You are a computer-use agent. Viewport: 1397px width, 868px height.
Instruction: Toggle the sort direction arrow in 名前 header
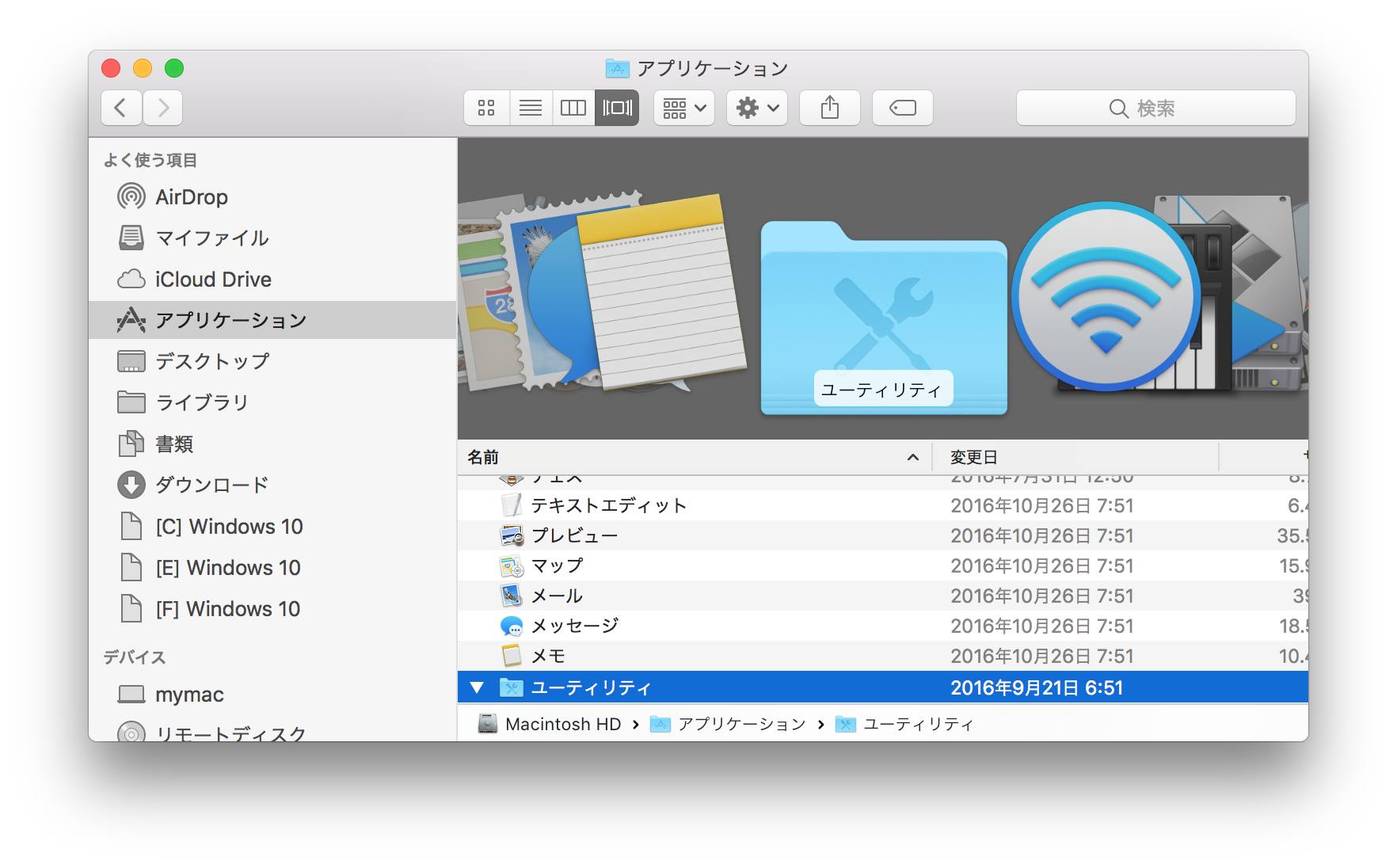pos(913,457)
